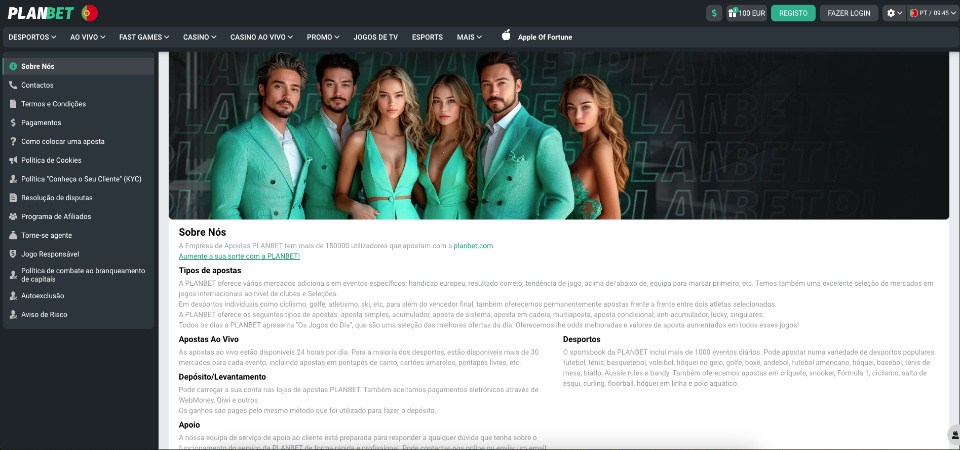The height and width of the screenshot is (450, 960).
Task: Click the question mark icon for placing bets
Action: pyautogui.click(x=13, y=141)
